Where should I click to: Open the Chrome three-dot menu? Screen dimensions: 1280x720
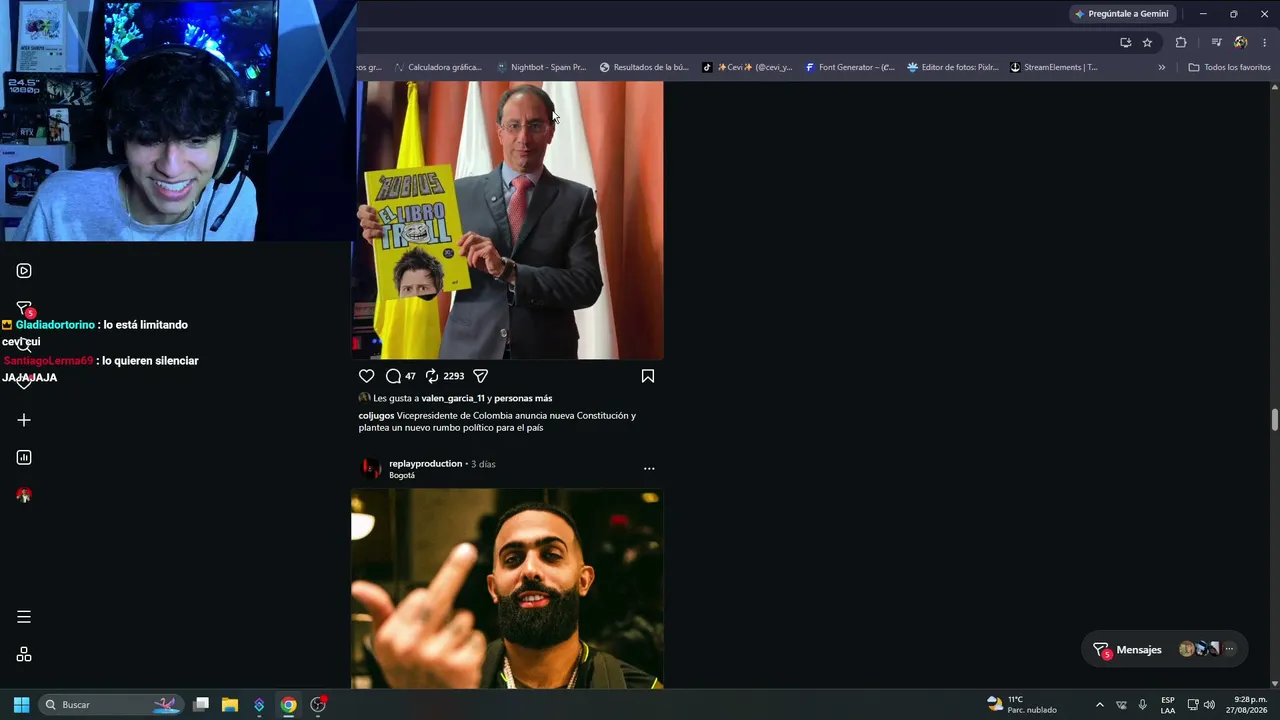[x=1265, y=42]
